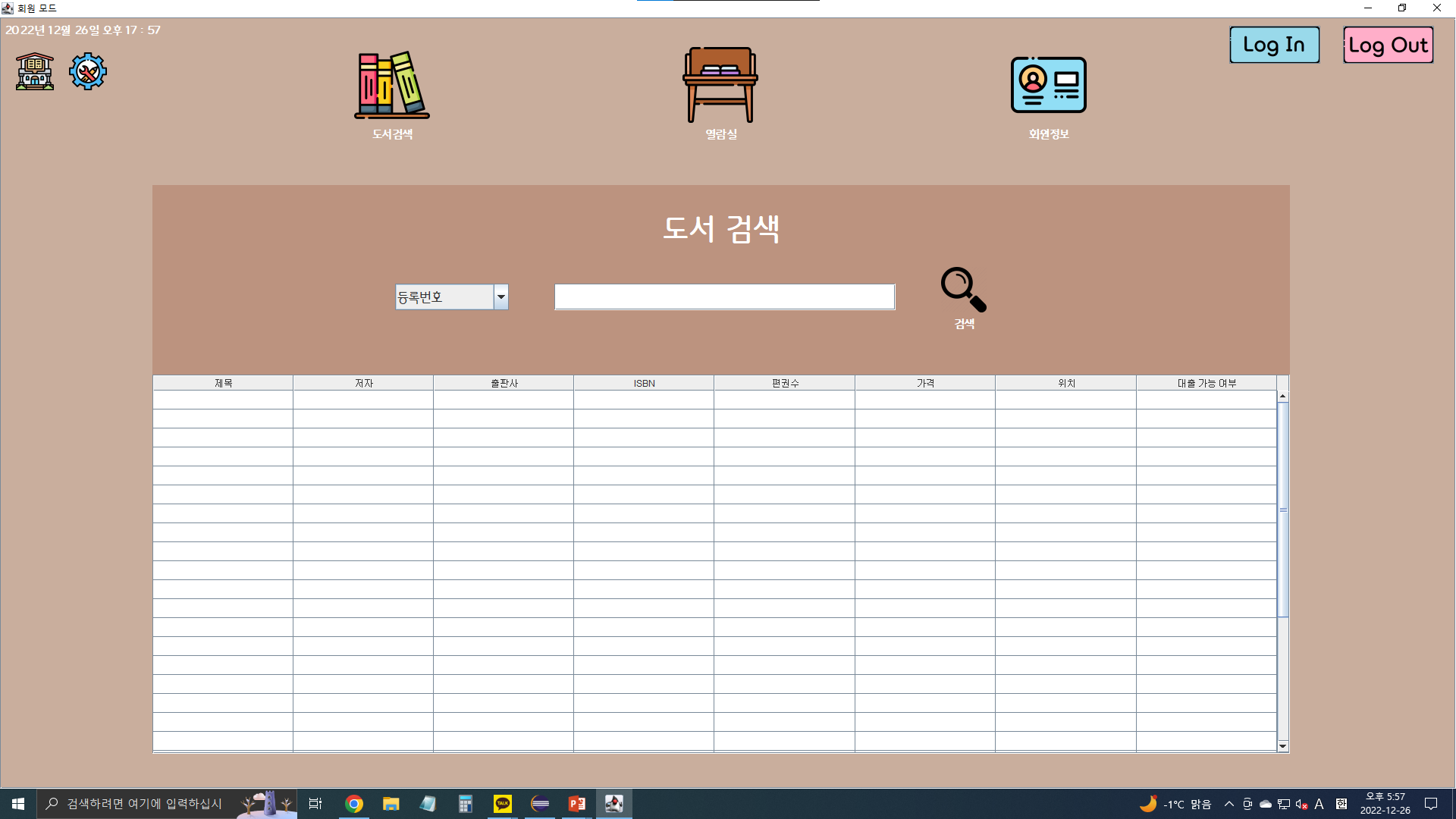
Task: Launch Chrome from the taskbar
Action: pos(354,804)
